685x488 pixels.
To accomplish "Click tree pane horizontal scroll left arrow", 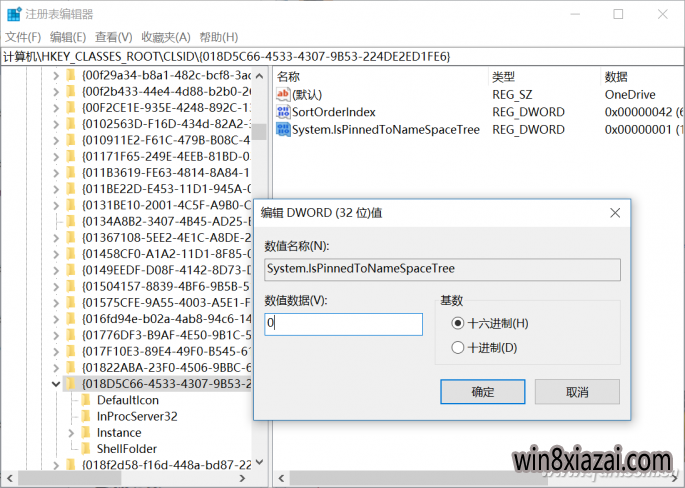I will pyautogui.click(x=10, y=478).
